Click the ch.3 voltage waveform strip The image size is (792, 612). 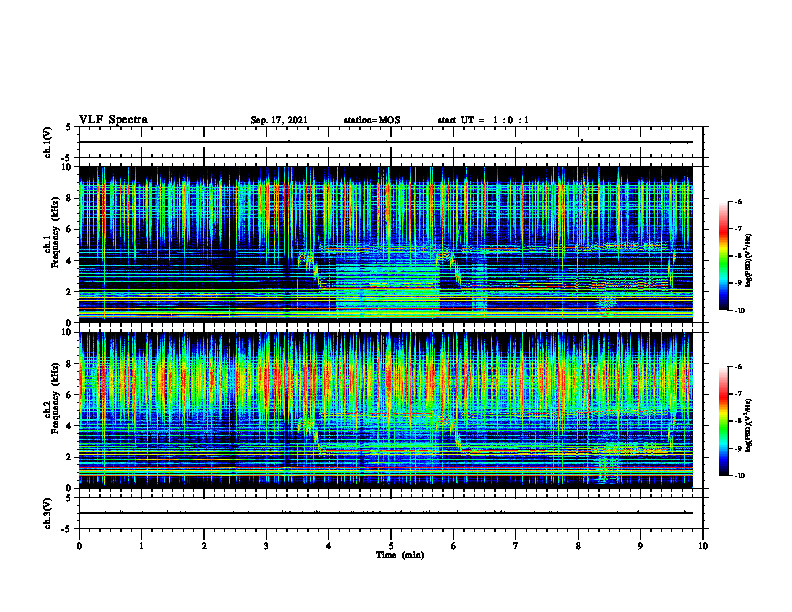coord(391,513)
